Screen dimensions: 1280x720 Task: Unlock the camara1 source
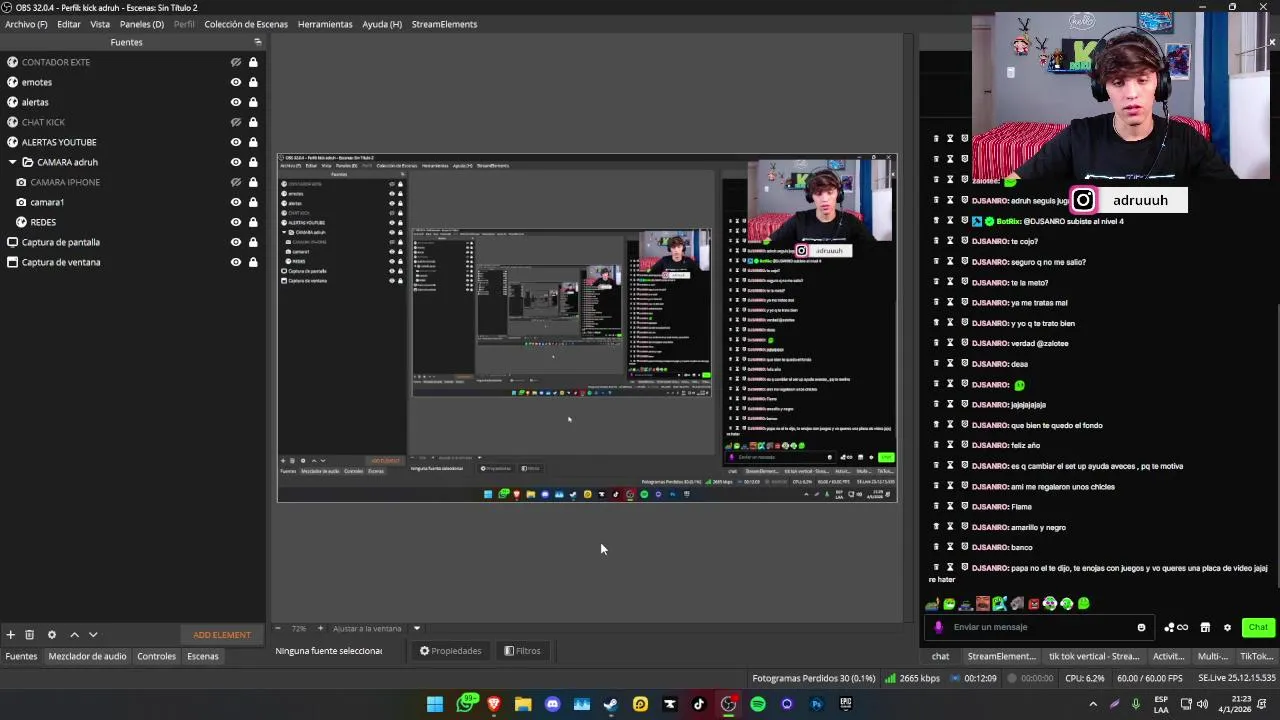(253, 202)
